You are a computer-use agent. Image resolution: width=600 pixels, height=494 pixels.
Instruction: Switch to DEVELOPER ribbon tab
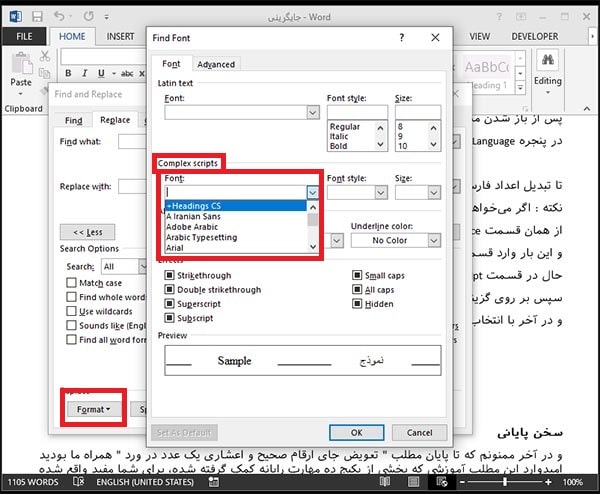click(535, 36)
